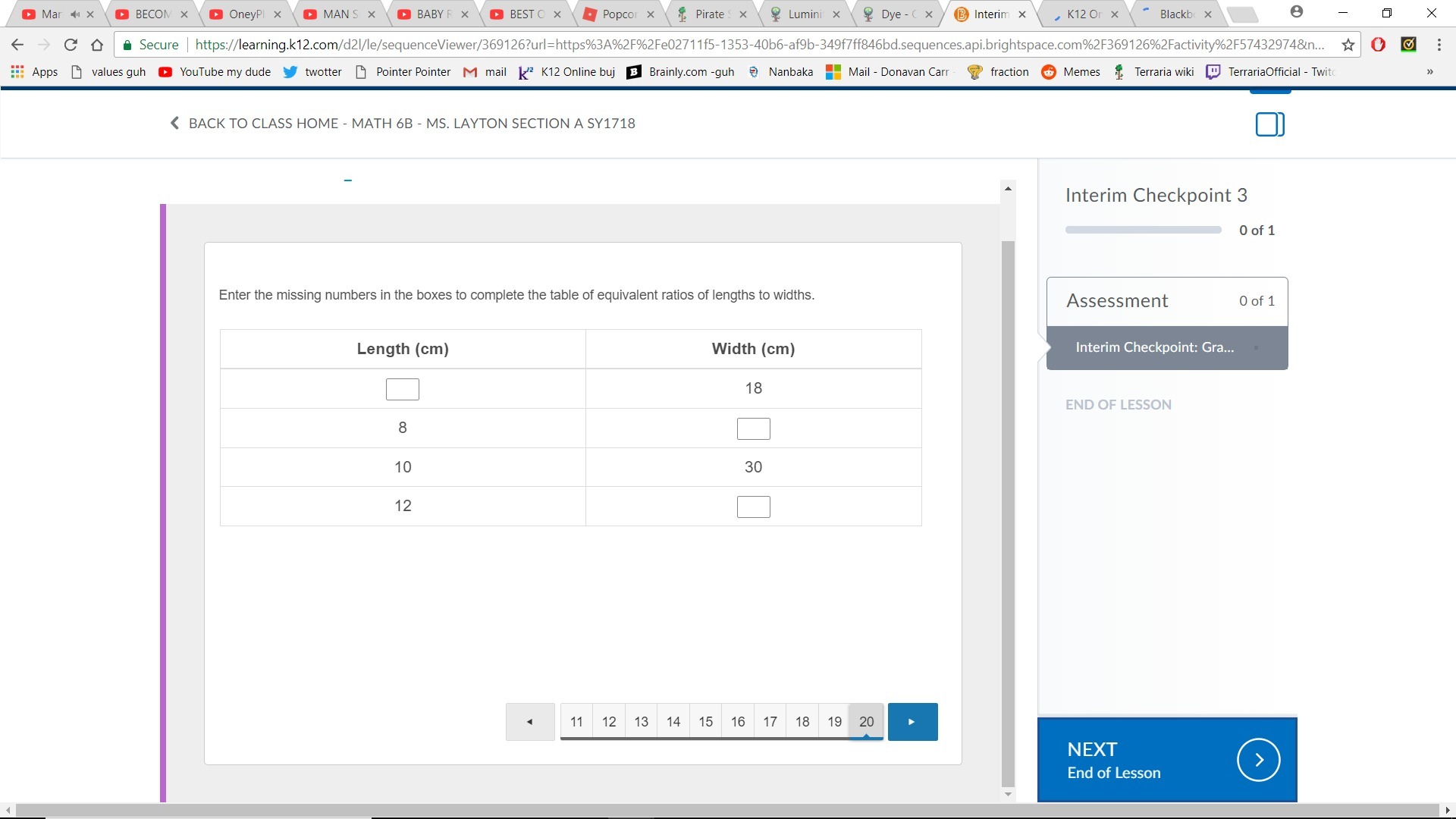This screenshot has width=1456, height=819.
Task: Jump to question 15 in pager
Action: [x=705, y=722]
